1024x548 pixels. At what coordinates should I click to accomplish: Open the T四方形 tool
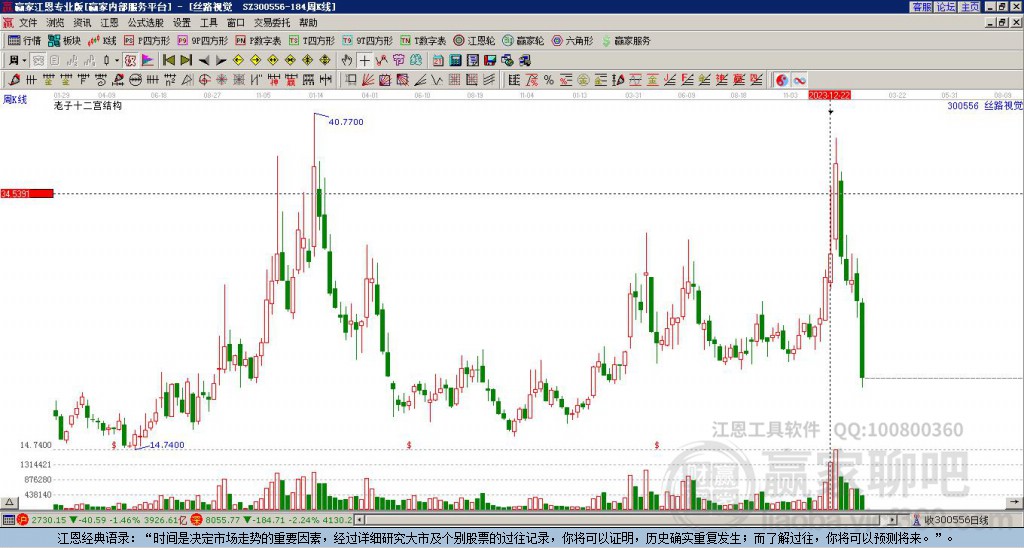pos(312,40)
